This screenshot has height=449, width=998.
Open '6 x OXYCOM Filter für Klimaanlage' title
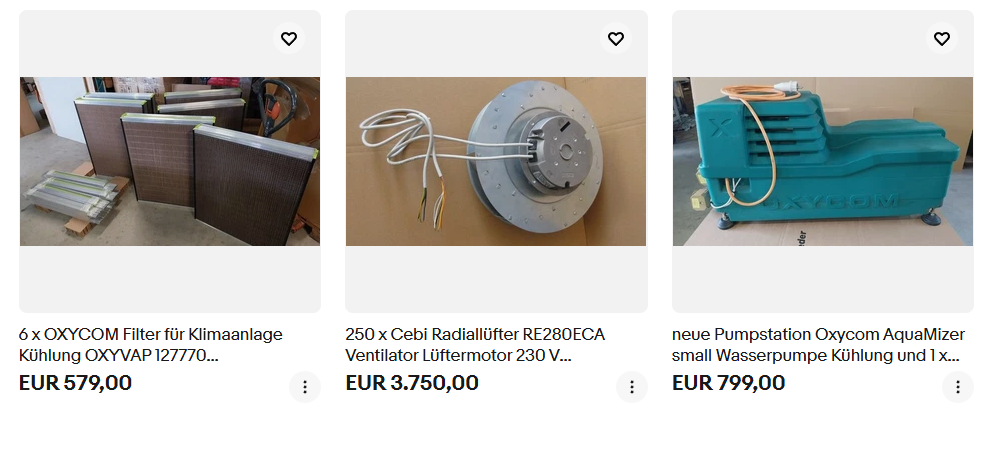point(151,334)
